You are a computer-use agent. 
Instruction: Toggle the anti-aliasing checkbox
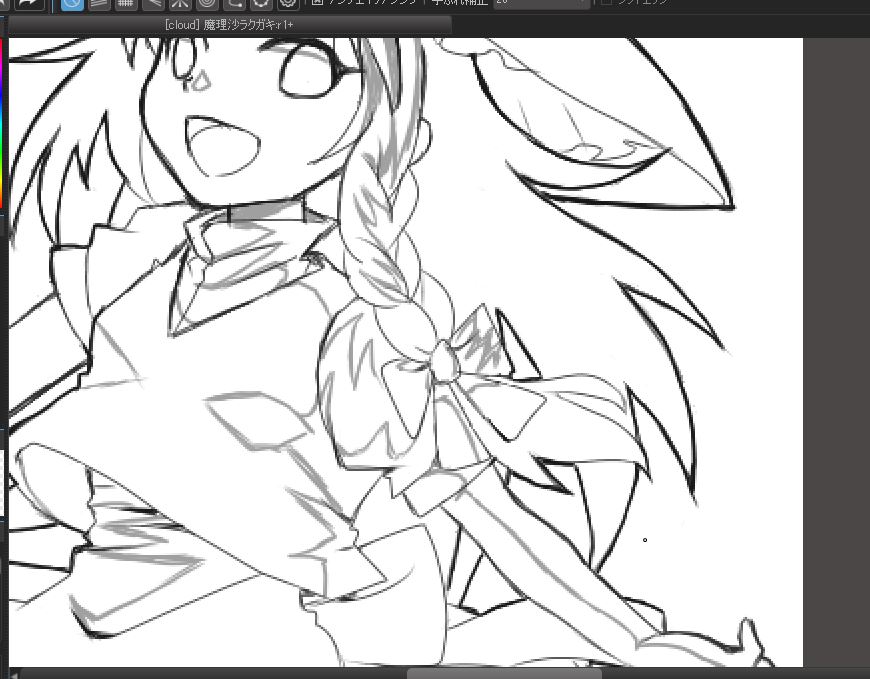tap(317, 2)
